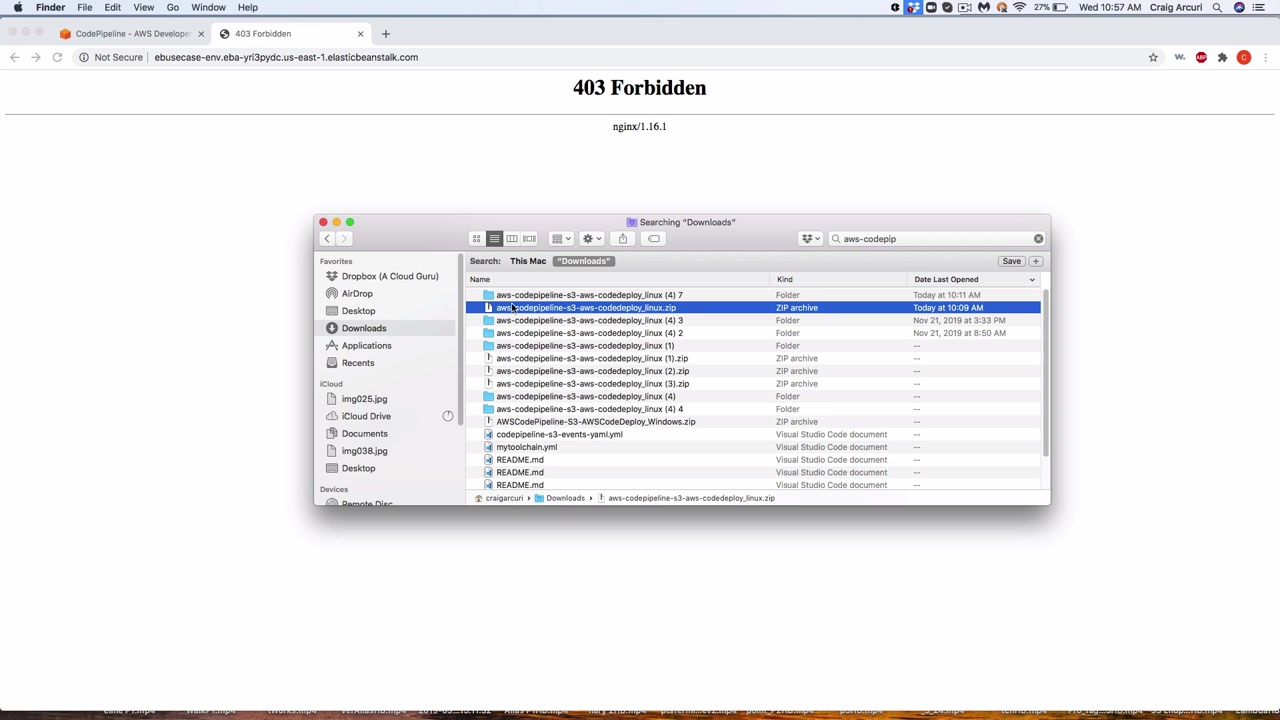Select aws-codepipeline-s3-aws-codedeploy_linux.zip archive
This screenshot has width=1280, height=720.
(753, 308)
